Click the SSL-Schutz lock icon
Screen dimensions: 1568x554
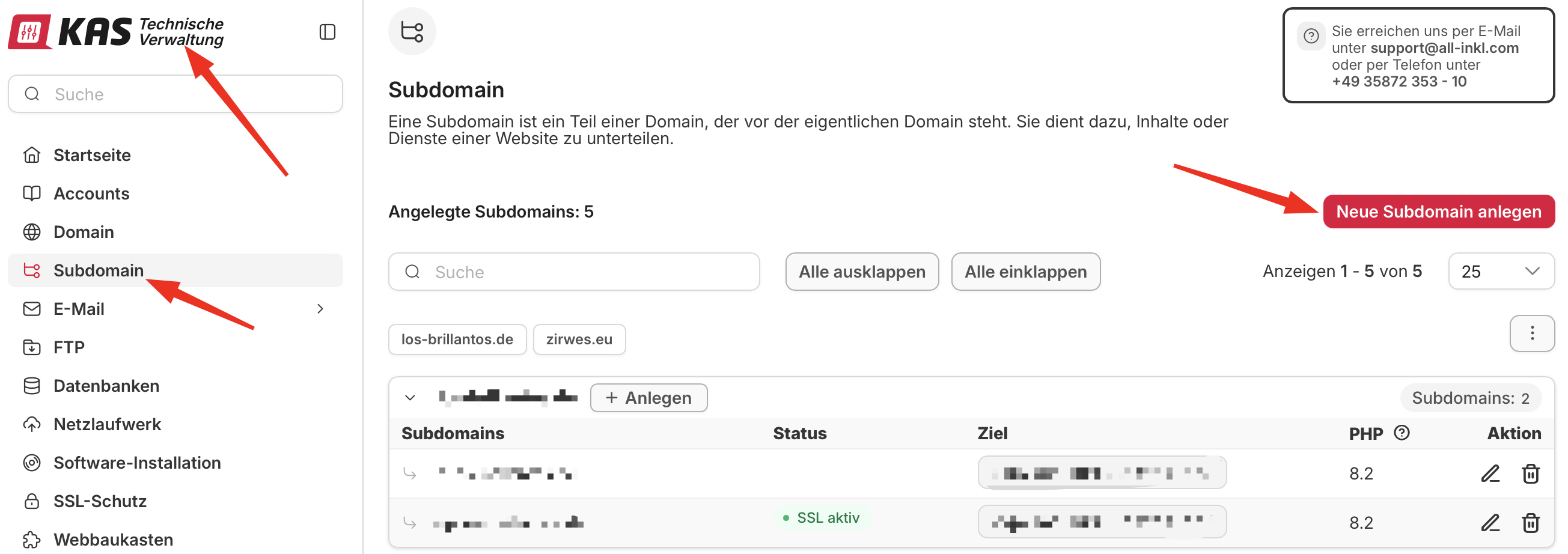tap(32, 501)
